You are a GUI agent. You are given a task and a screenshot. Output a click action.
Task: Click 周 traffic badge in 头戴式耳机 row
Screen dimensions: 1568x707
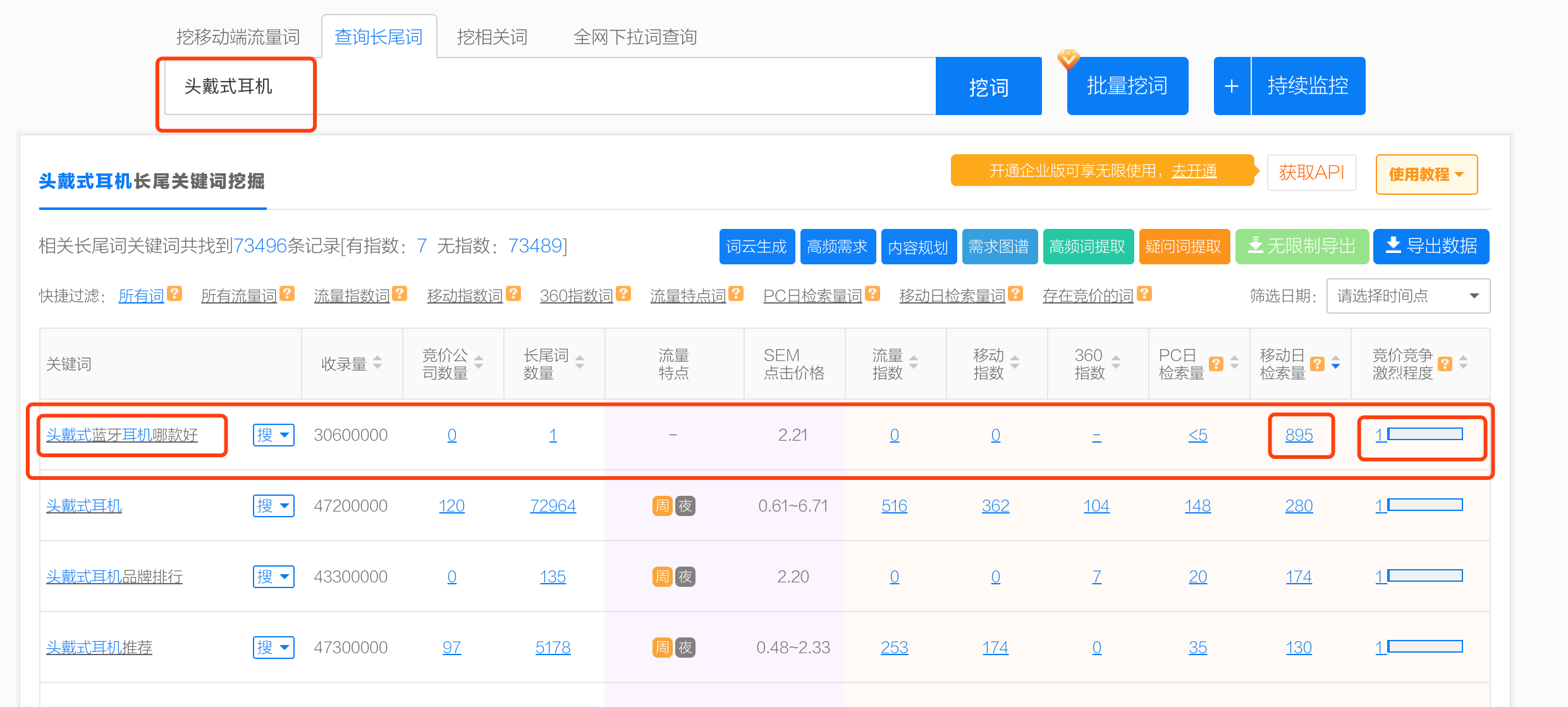click(662, 506)
